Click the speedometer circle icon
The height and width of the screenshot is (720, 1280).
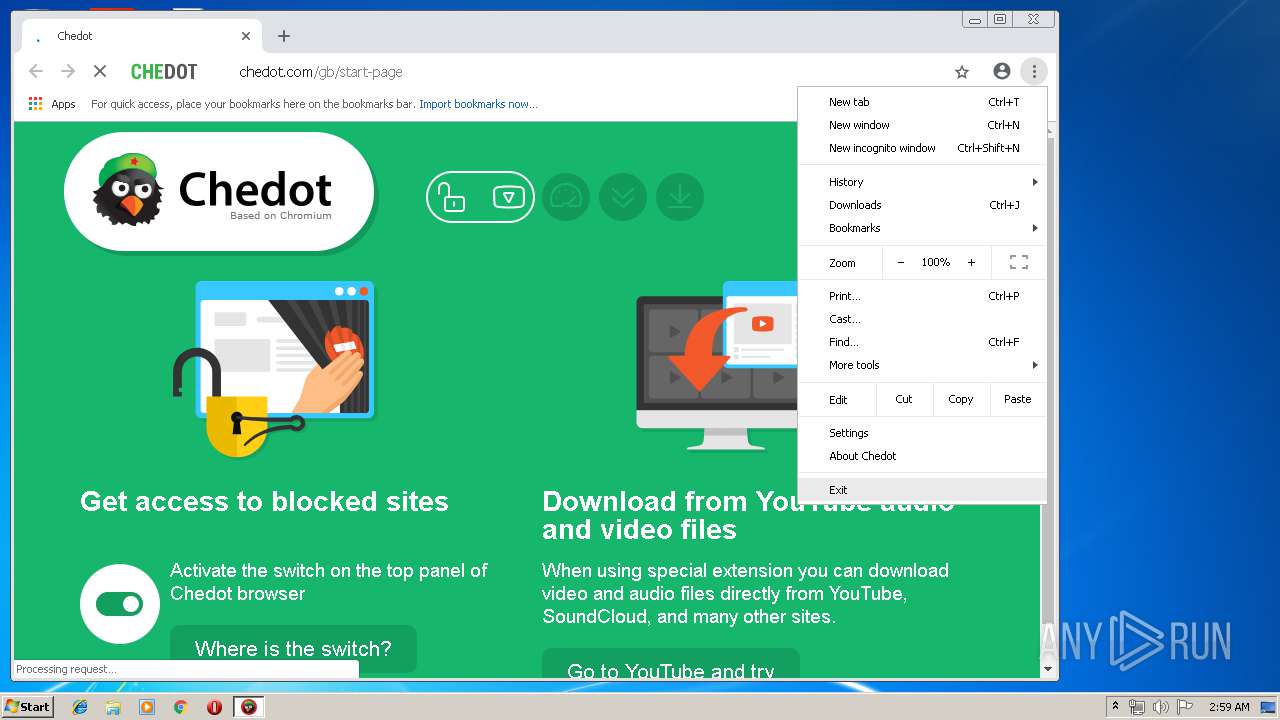point(566,197)
